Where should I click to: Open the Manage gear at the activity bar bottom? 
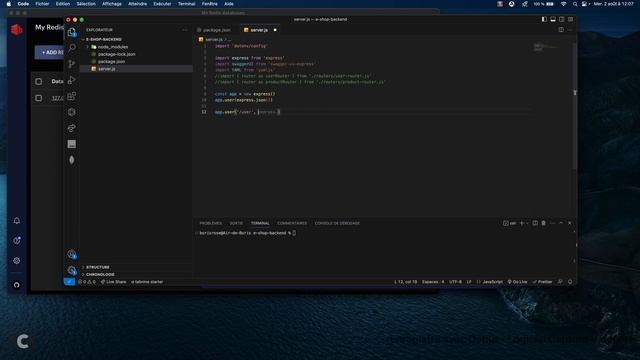[72, 270]
